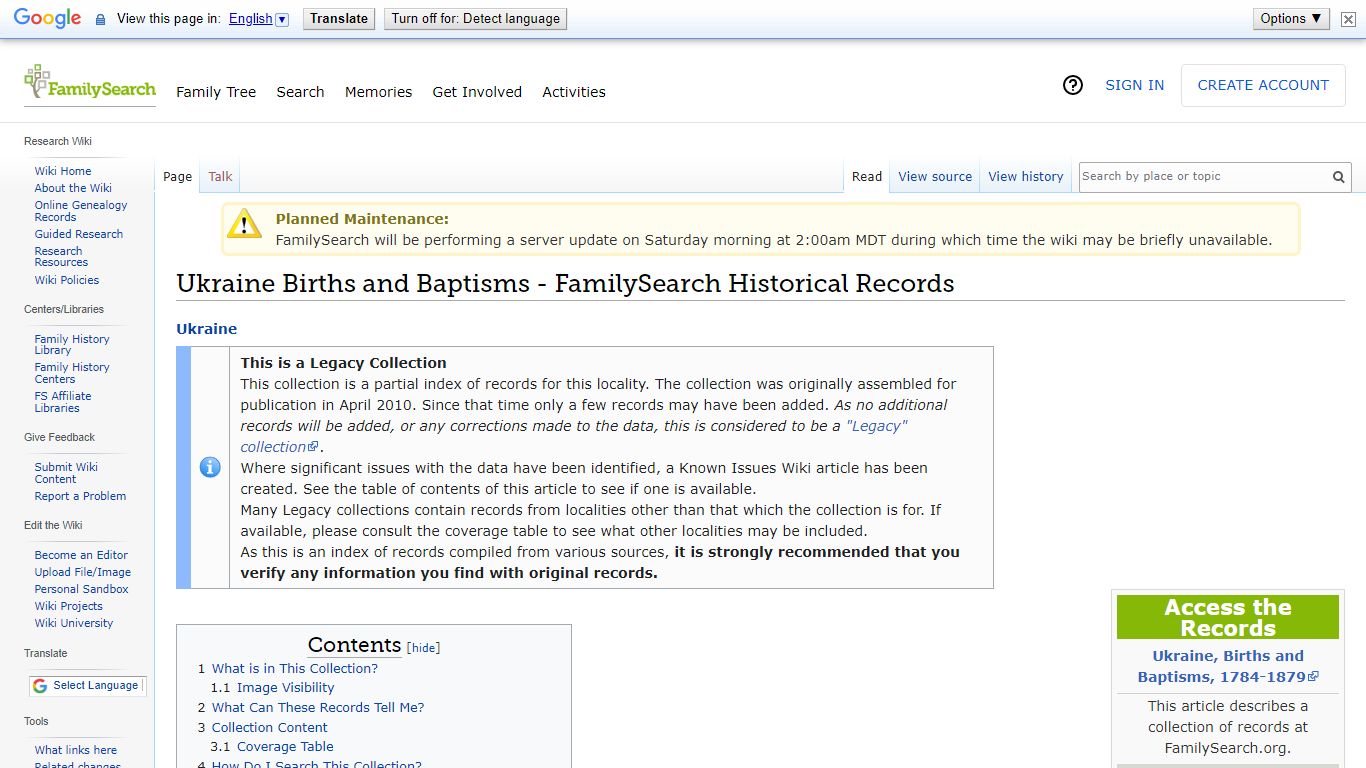Open What links here link
The image size is (1366, 768).
(x=76, y=750)
